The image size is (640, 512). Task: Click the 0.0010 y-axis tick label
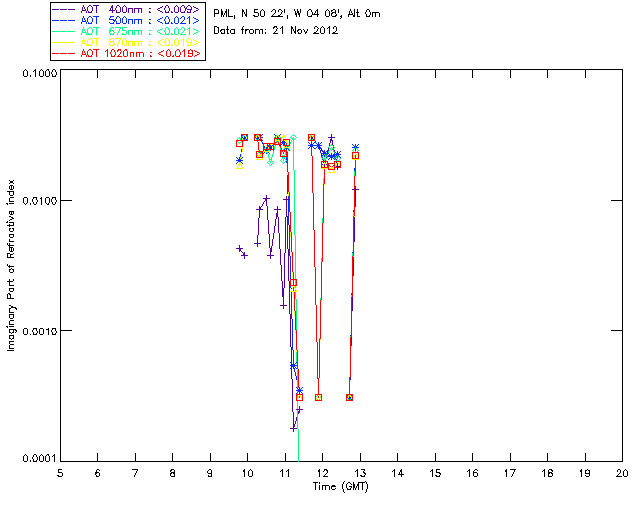(x=40, y=331)
